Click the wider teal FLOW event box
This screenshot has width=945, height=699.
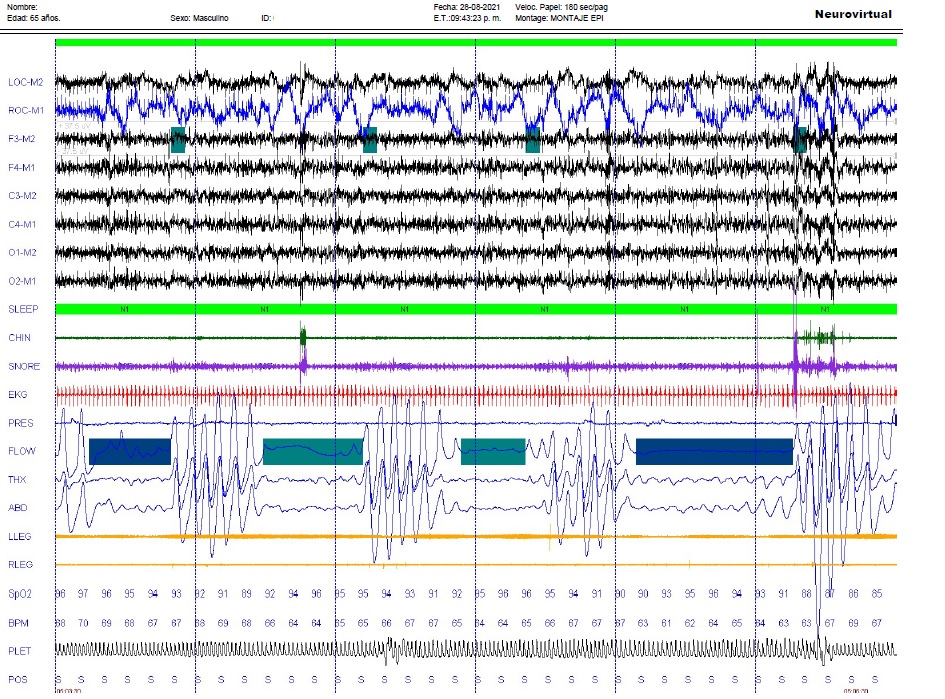pyautogui.click(x=313, y=451)
